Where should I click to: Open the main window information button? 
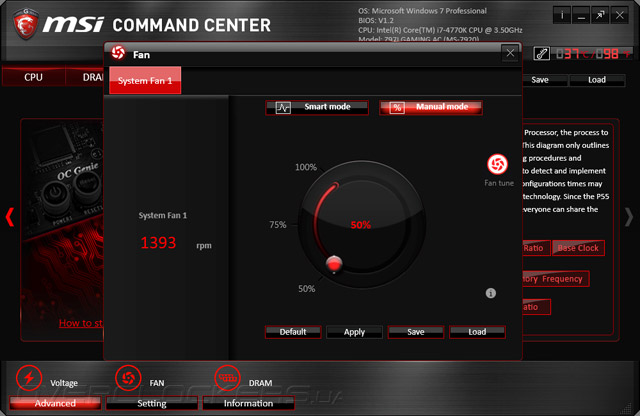pos(562,16)
